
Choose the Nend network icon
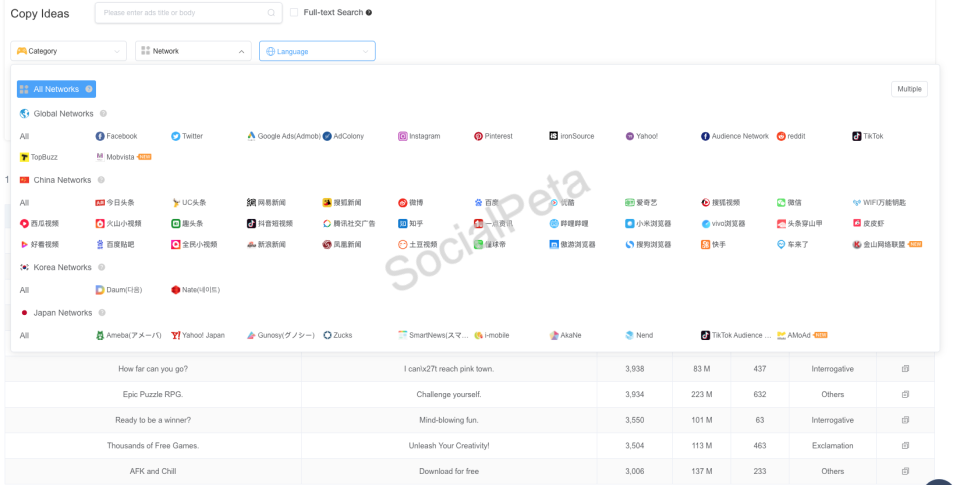click(629, 335)
